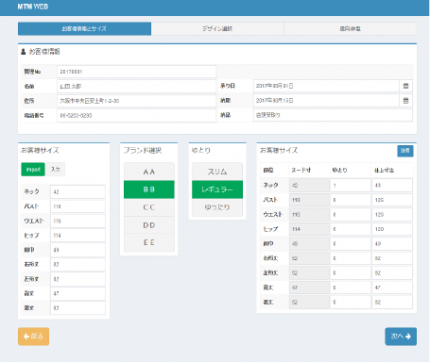Viewport: 430px width, 362px height.
Task: Switch to the third step tab
Action: tap(350, 29)
